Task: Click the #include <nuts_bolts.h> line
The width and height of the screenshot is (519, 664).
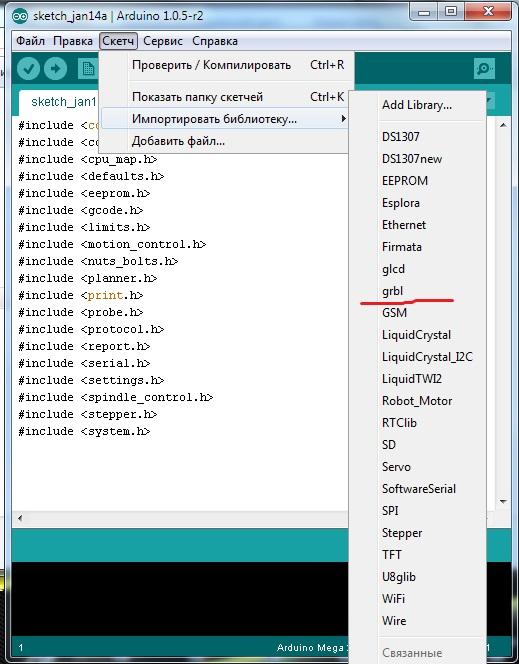Action: [x=98, y=261]
